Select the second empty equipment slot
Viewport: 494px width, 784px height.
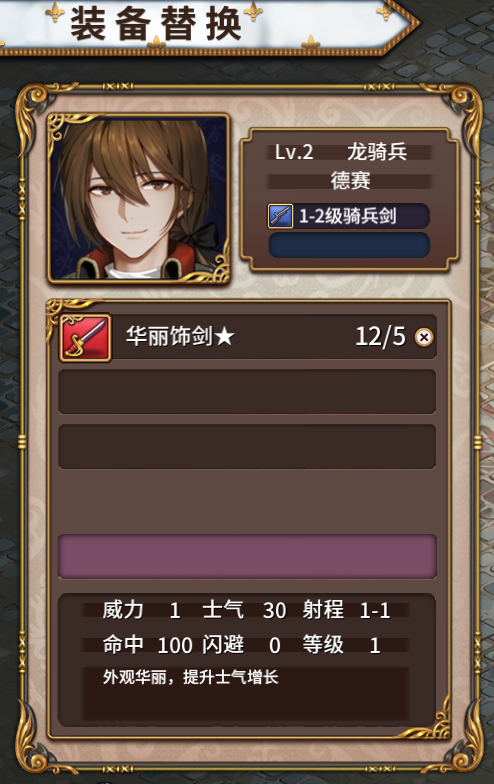coord(247,392)
